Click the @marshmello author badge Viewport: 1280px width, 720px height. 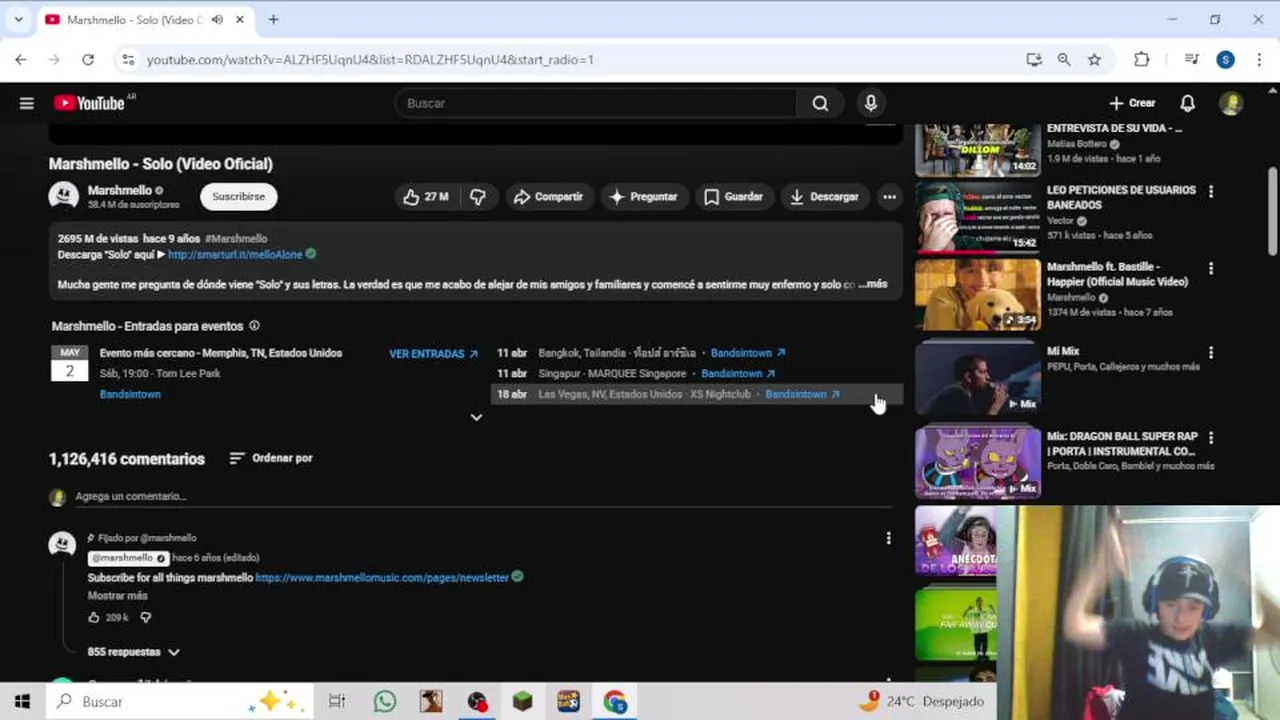(128, 558)
